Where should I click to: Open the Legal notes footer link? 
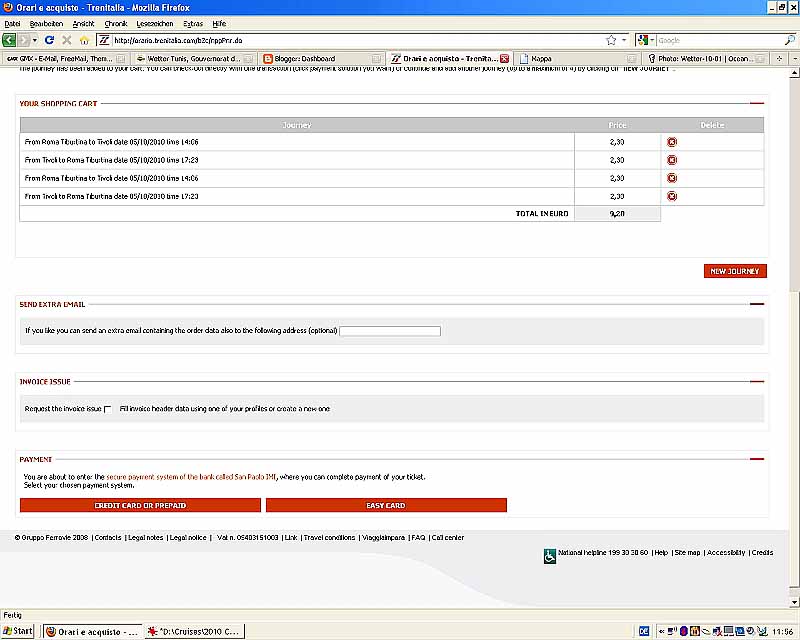coord(145,537)
